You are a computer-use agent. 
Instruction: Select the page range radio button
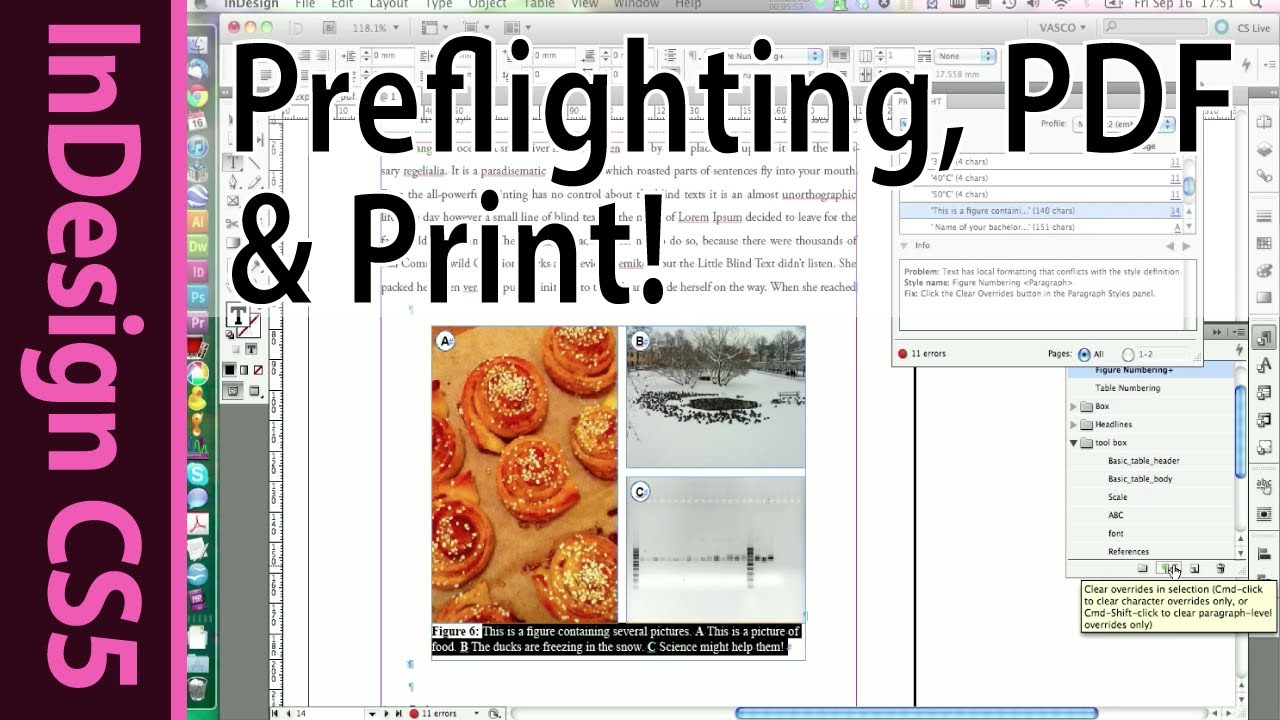(1128, 354)
